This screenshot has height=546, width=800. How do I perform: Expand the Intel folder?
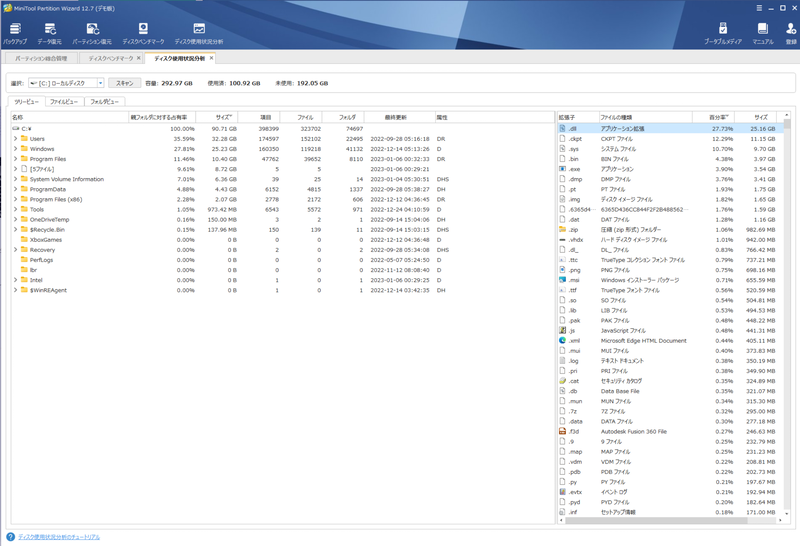pos(15,280)
